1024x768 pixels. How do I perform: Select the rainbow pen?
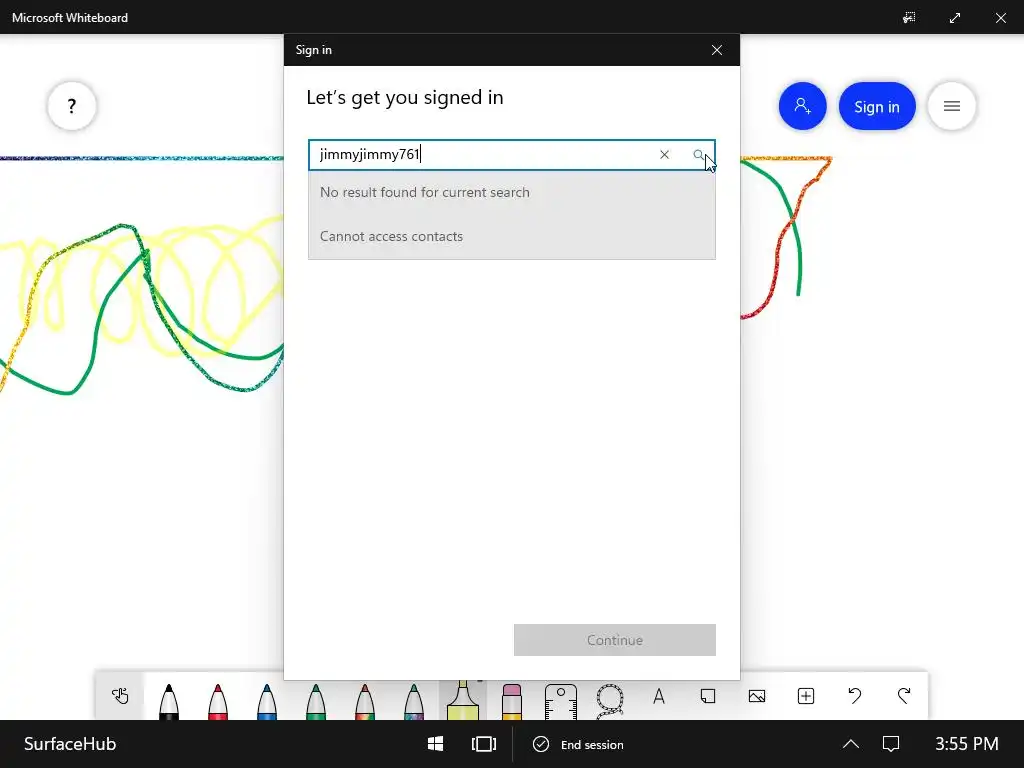pos(364,700)
